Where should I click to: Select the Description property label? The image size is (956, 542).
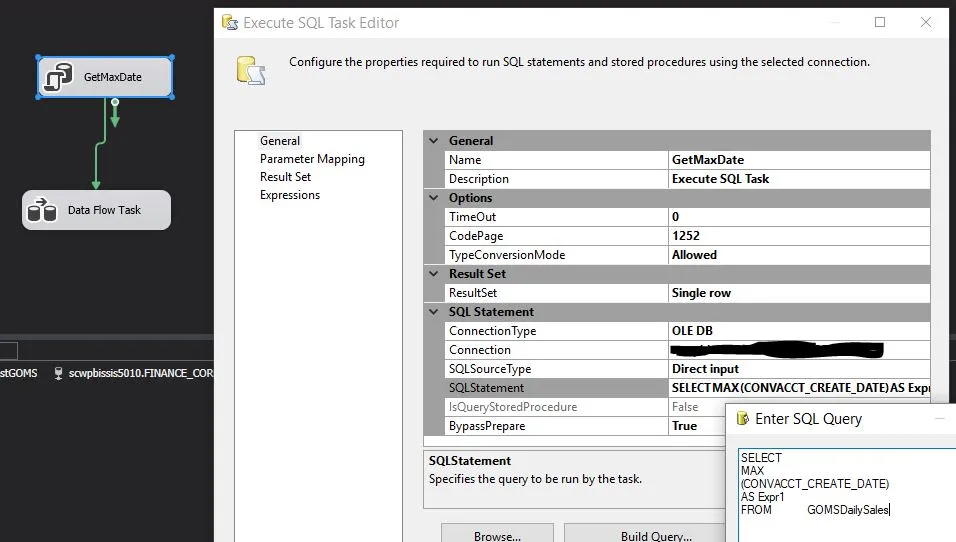click(479, 179)
